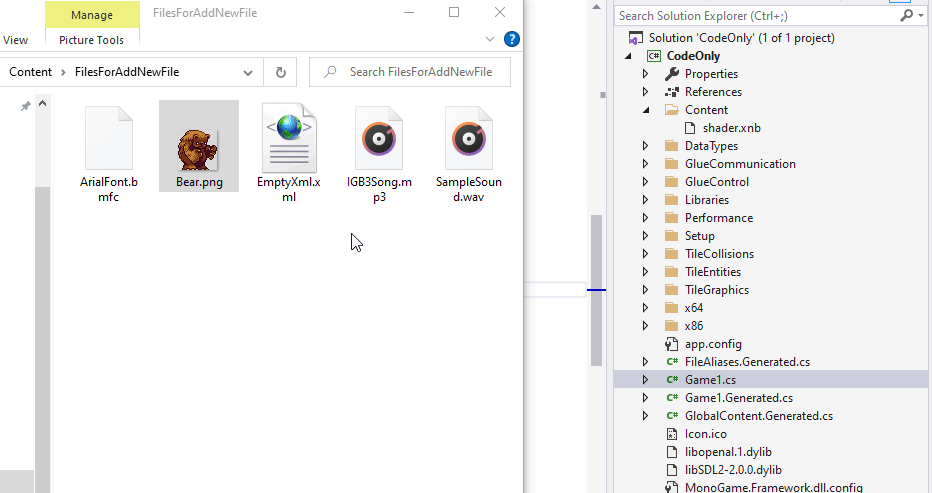Select app.config in the solution tree
Viewport: 932px width, 493px height.
click(x=712, y=344)
